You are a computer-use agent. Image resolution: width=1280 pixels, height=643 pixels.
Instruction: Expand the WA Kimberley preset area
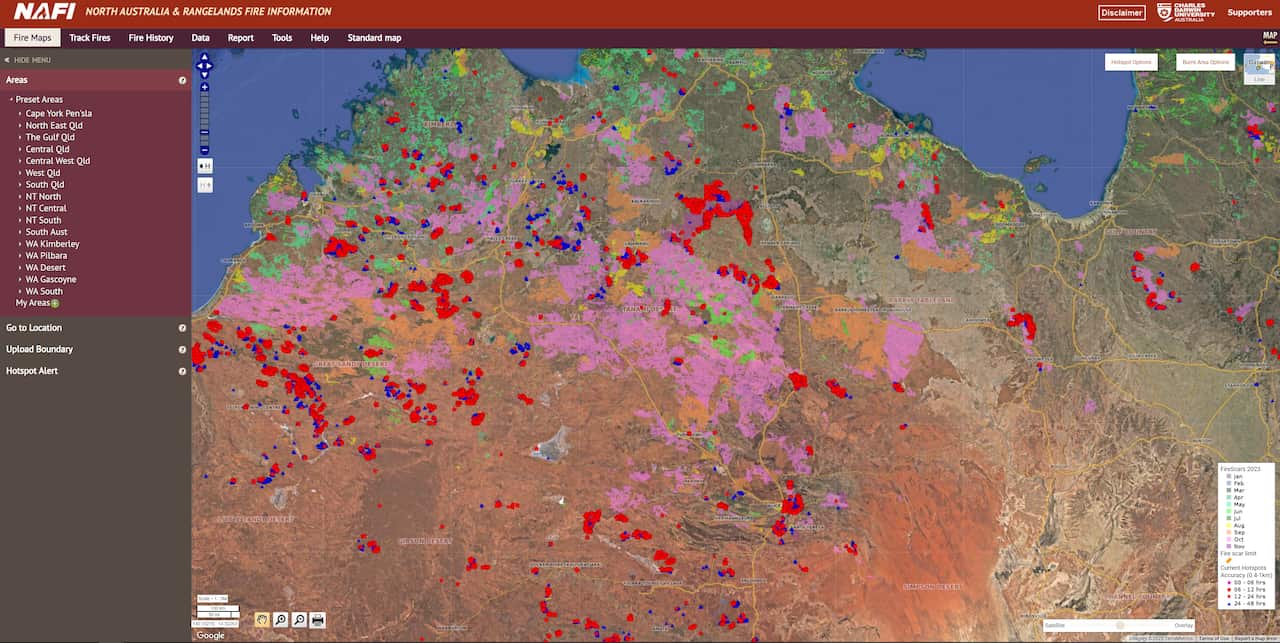53,243
